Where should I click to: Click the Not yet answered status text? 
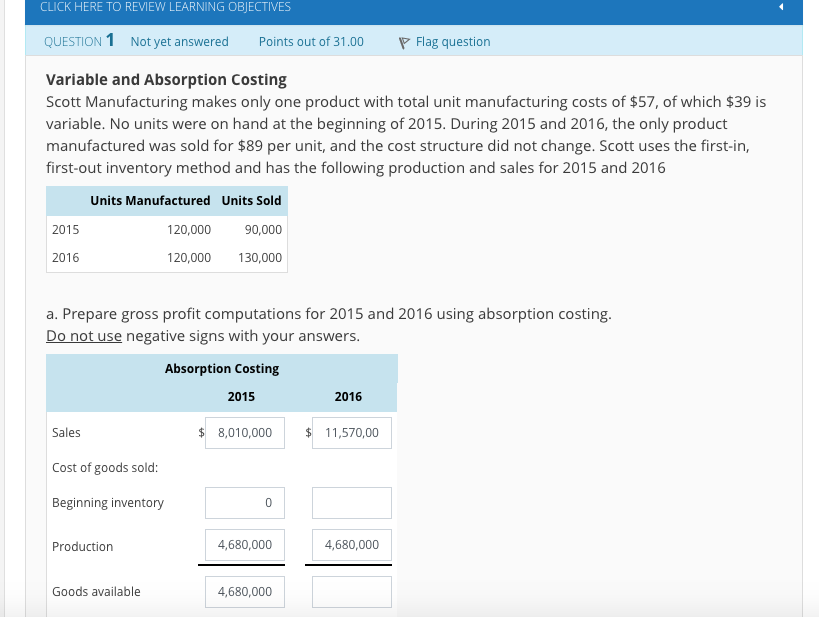179,42
